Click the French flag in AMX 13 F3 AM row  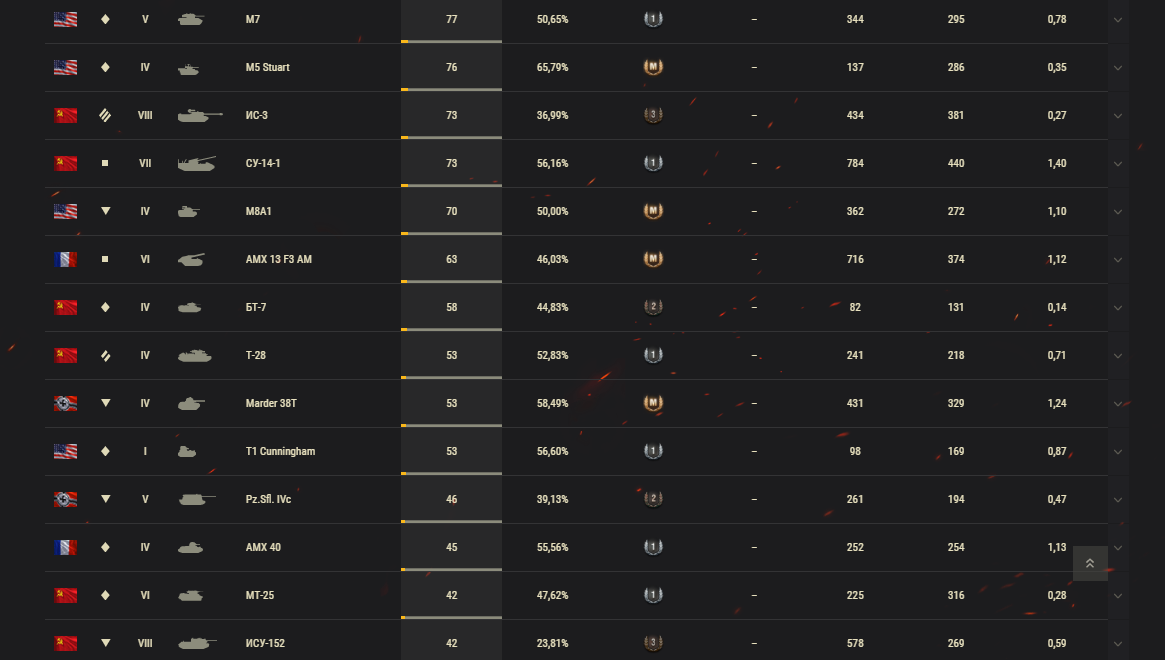tap(65, 259)
